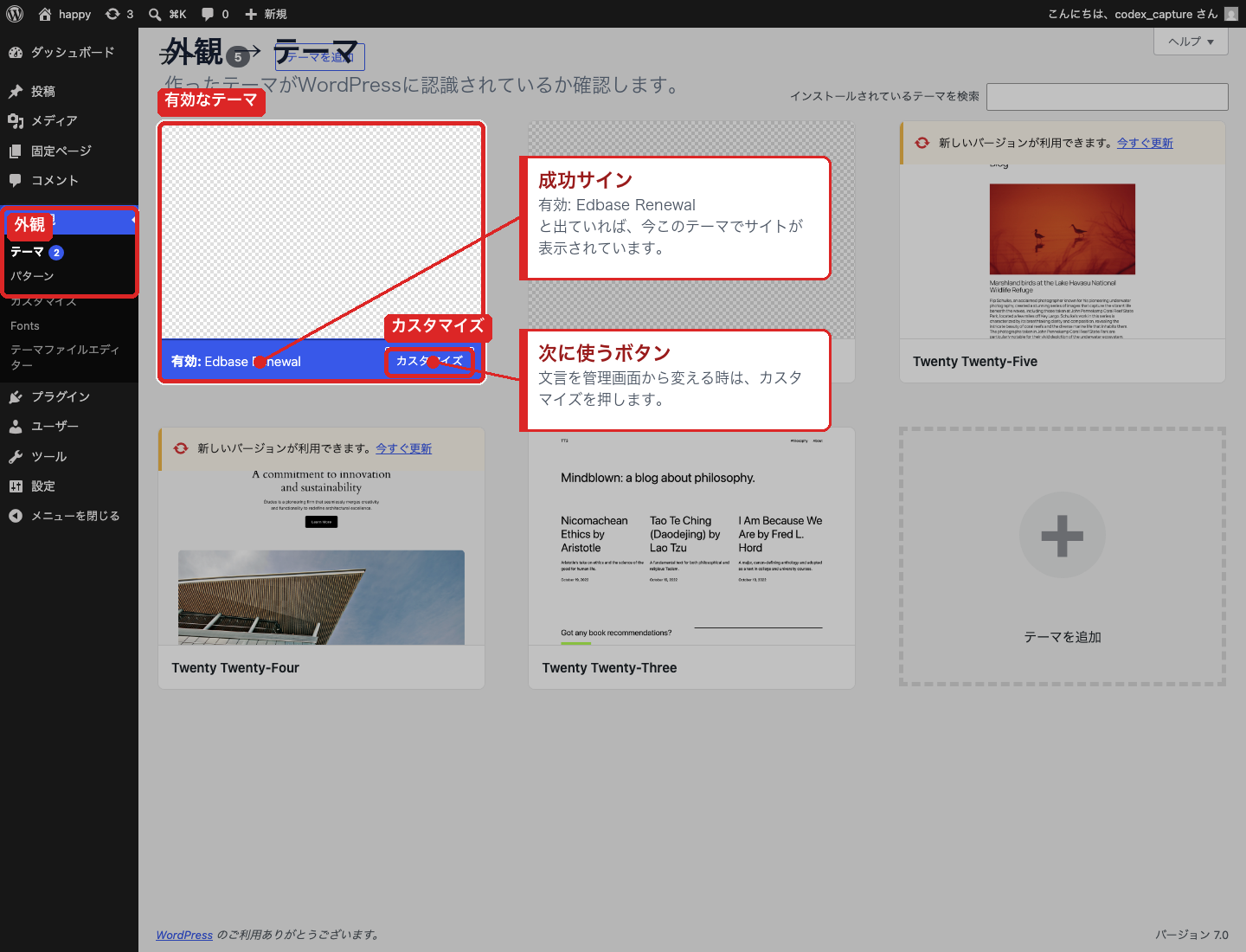Image resolution: width=1246 pixels, height=952 pixels.
Task: Click the theme count badge 5
Action: [x=238, y=57]
